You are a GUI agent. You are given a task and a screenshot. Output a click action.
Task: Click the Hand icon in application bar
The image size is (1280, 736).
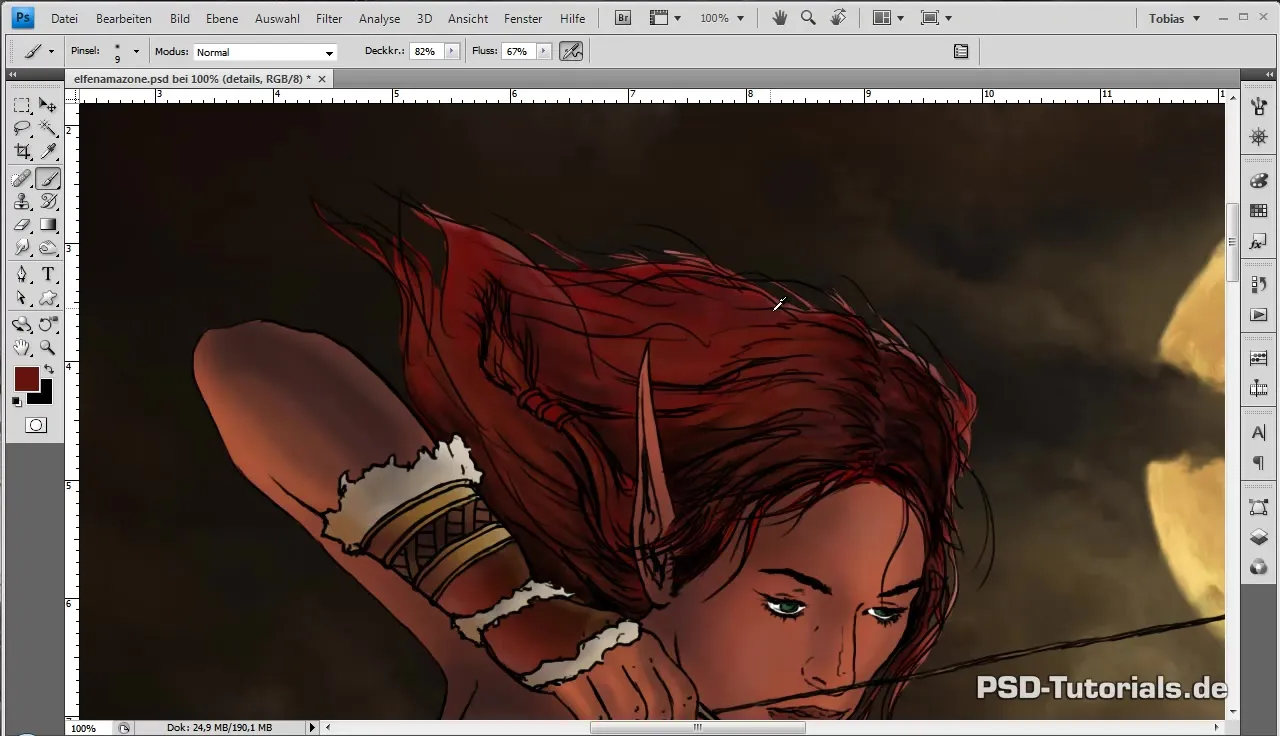pos(780,18)
